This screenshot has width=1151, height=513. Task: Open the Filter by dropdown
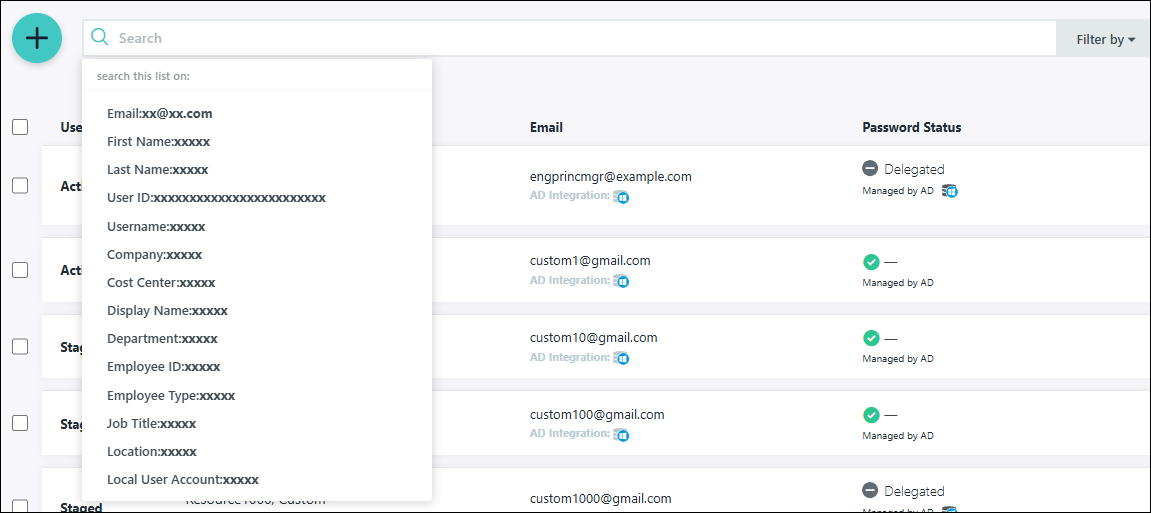coord(1104,40)
